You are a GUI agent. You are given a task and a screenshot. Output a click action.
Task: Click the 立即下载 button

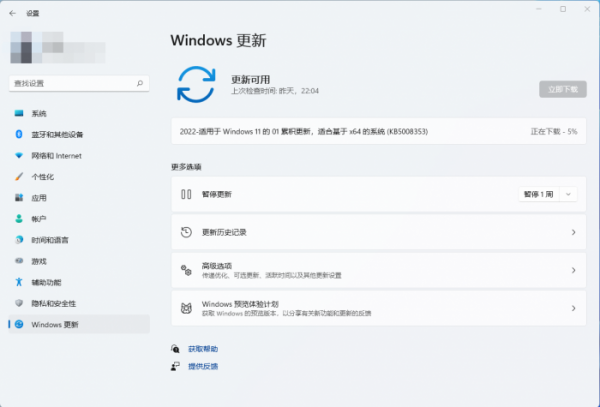pyautogui.click(x=563, y=89)
